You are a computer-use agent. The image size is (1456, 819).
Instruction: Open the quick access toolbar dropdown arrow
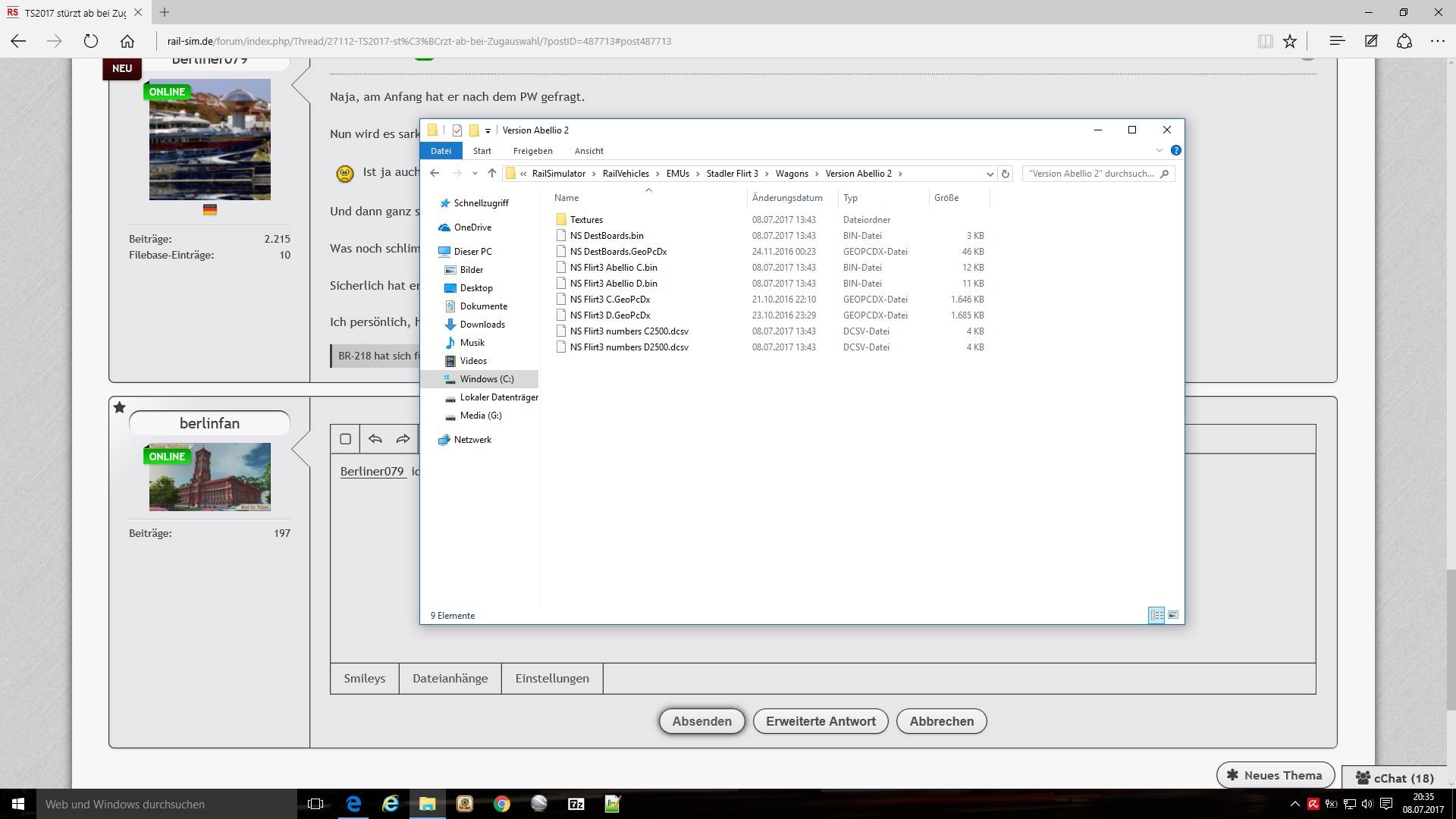(x=488, y=130)
